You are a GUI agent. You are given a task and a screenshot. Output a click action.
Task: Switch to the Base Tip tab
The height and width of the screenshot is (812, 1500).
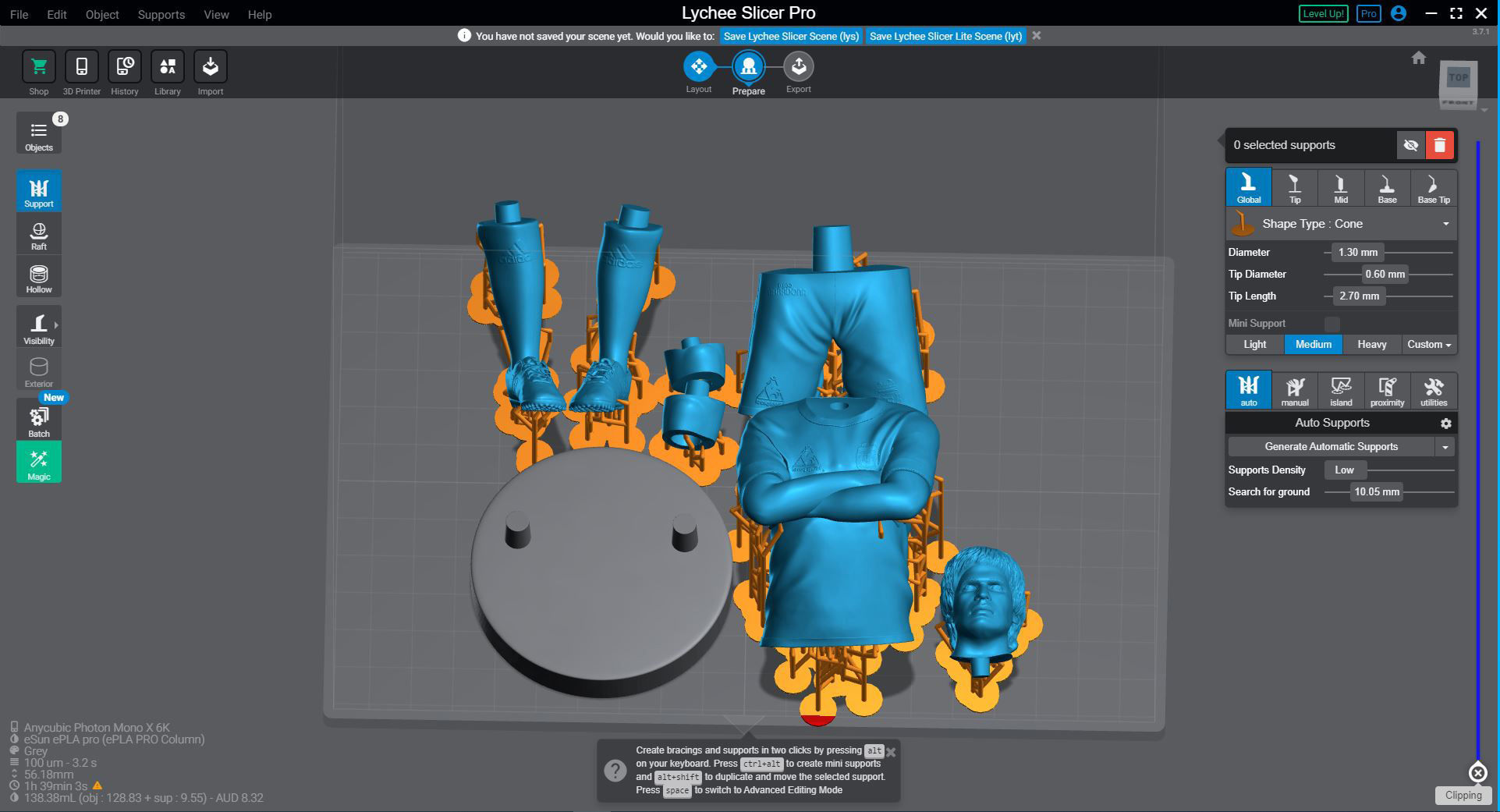point(1434,188)
